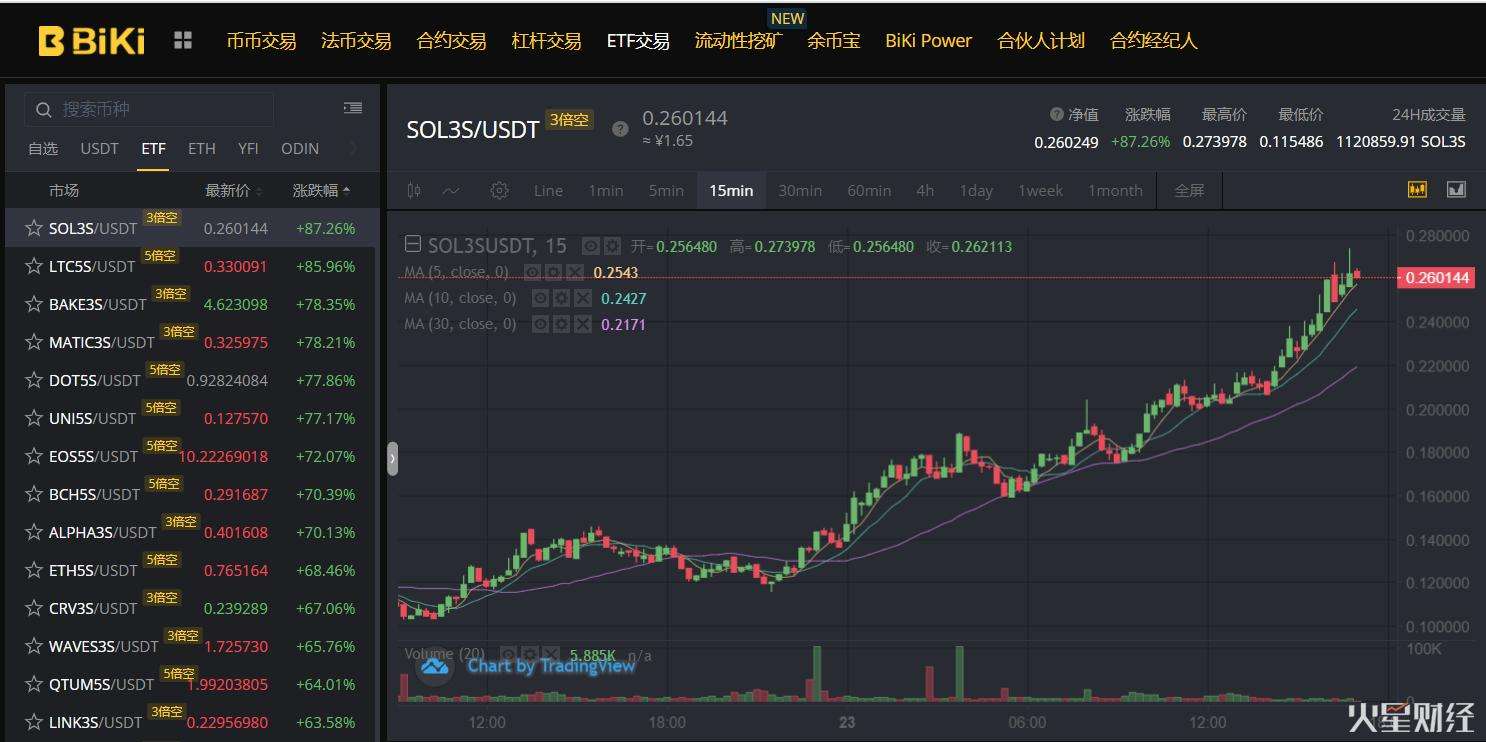Click 全屏 fullscreen button
Screen dimensions: 1486x742
(1189, 190)
